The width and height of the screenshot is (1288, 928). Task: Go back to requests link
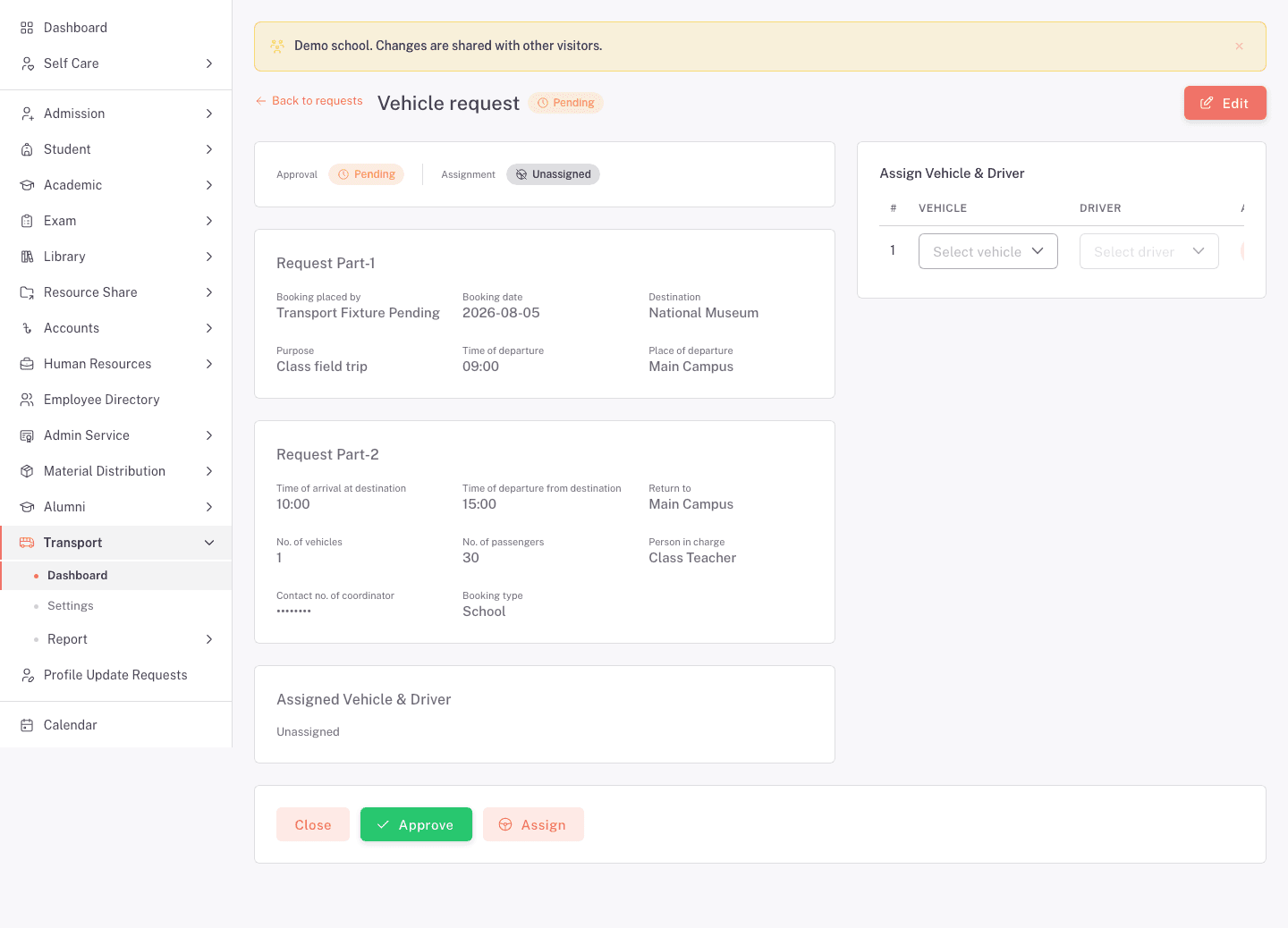309,101
